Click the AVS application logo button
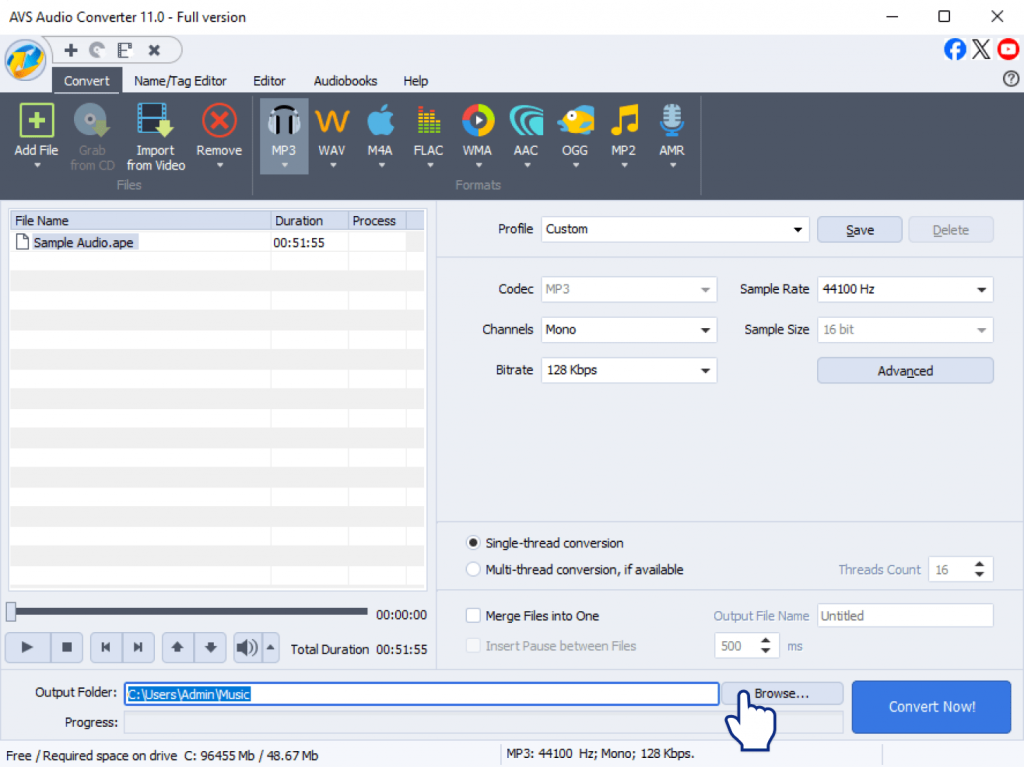The width and height of the screenshot is (1024, 767). coord(25,61)
